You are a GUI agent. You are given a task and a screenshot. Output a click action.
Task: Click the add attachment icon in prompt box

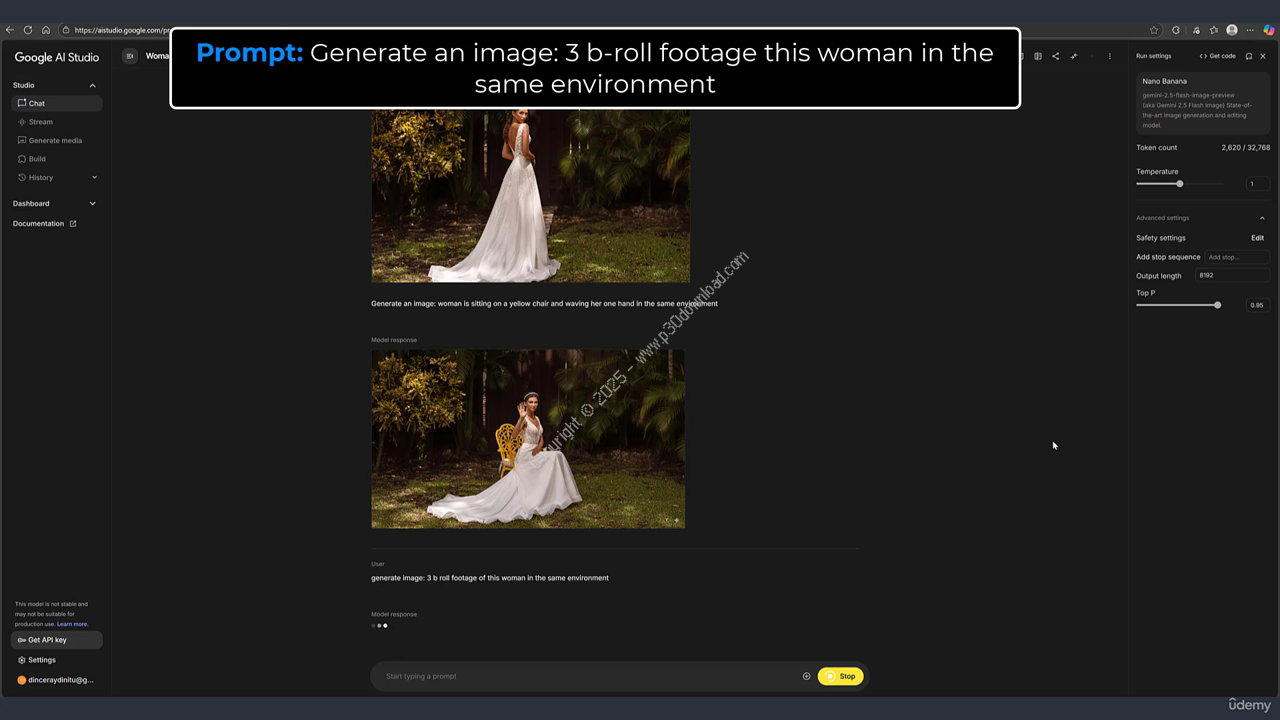pyautogui.click(x=806, y=676)
